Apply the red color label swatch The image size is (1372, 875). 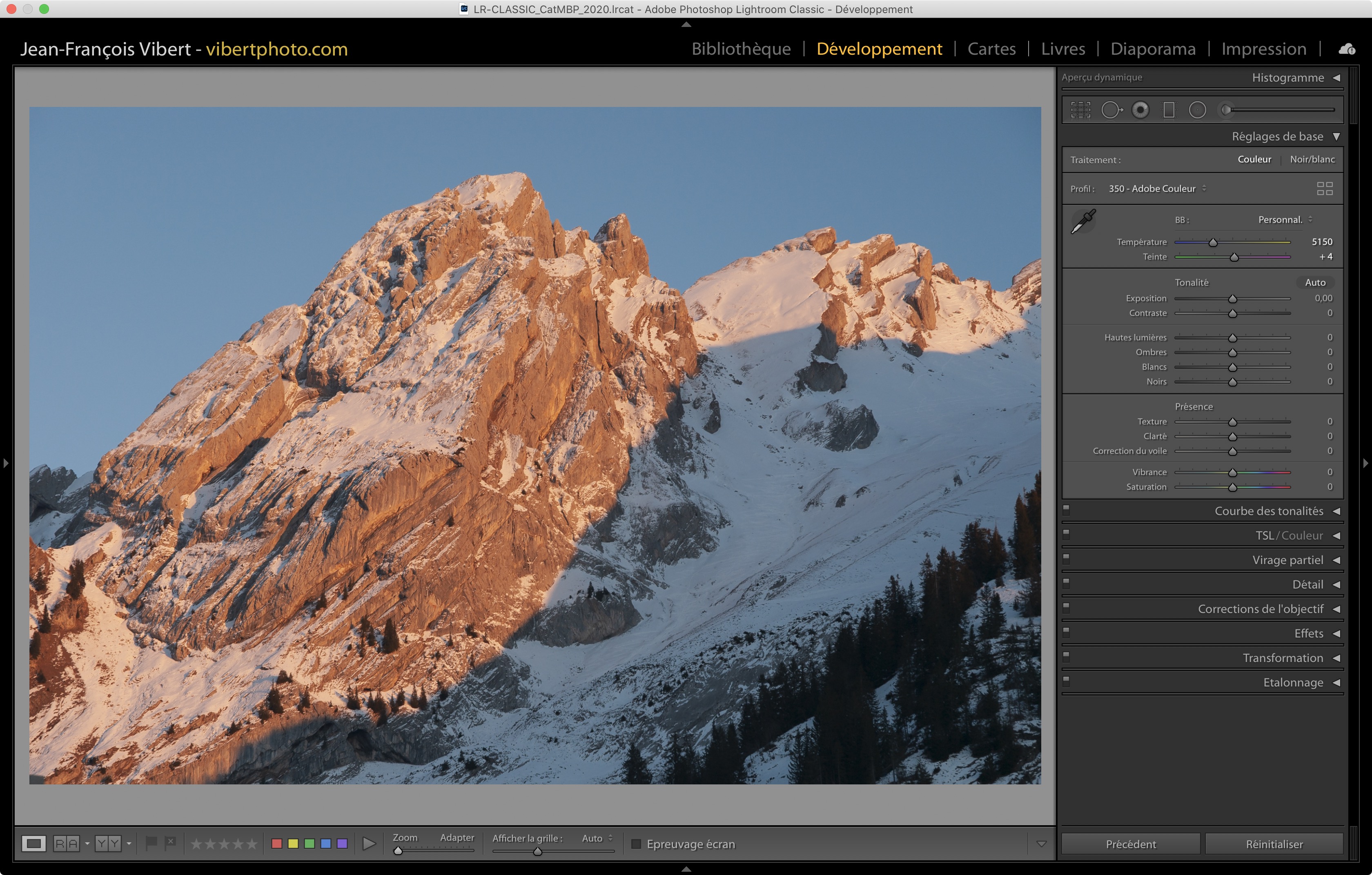coord(277,844)
